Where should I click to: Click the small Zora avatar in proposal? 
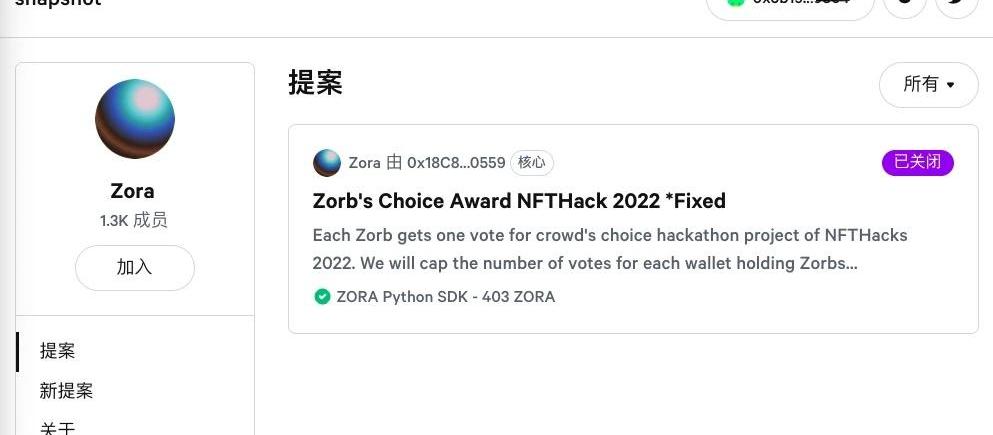pyautogui.click(x=327, y=163)
